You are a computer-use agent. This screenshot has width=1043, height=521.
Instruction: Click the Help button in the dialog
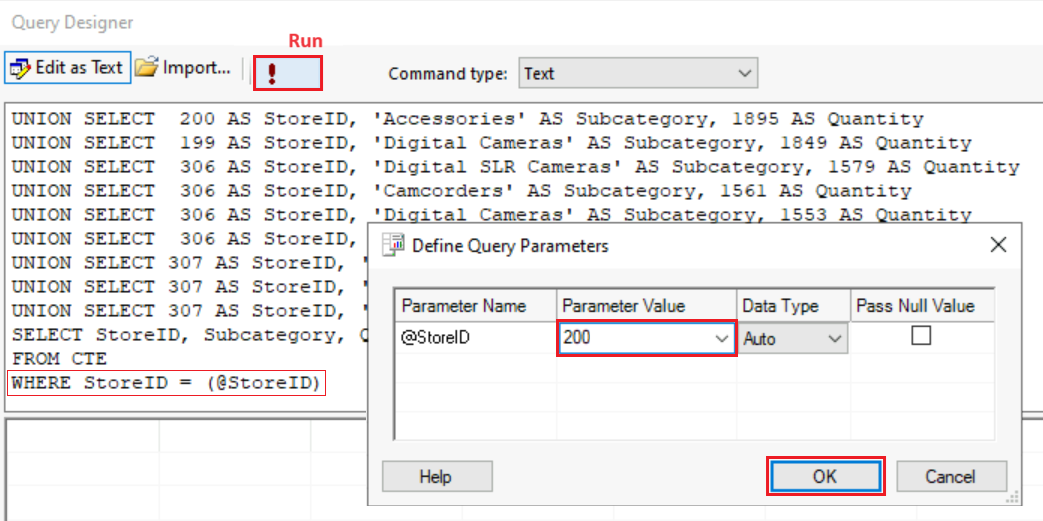(435, 476)
